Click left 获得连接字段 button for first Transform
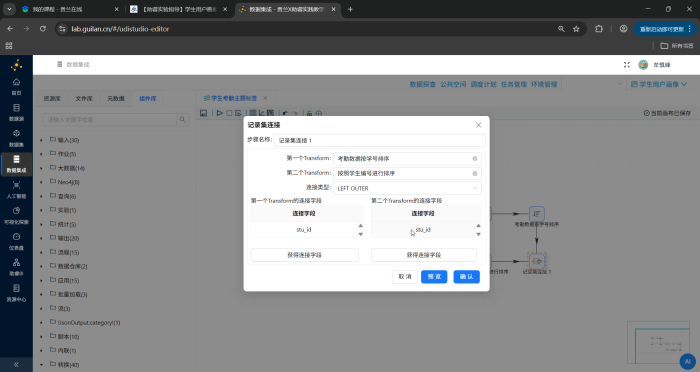This screenshot has height=372, width=700. pyautogui.click(x=304, y=255)
